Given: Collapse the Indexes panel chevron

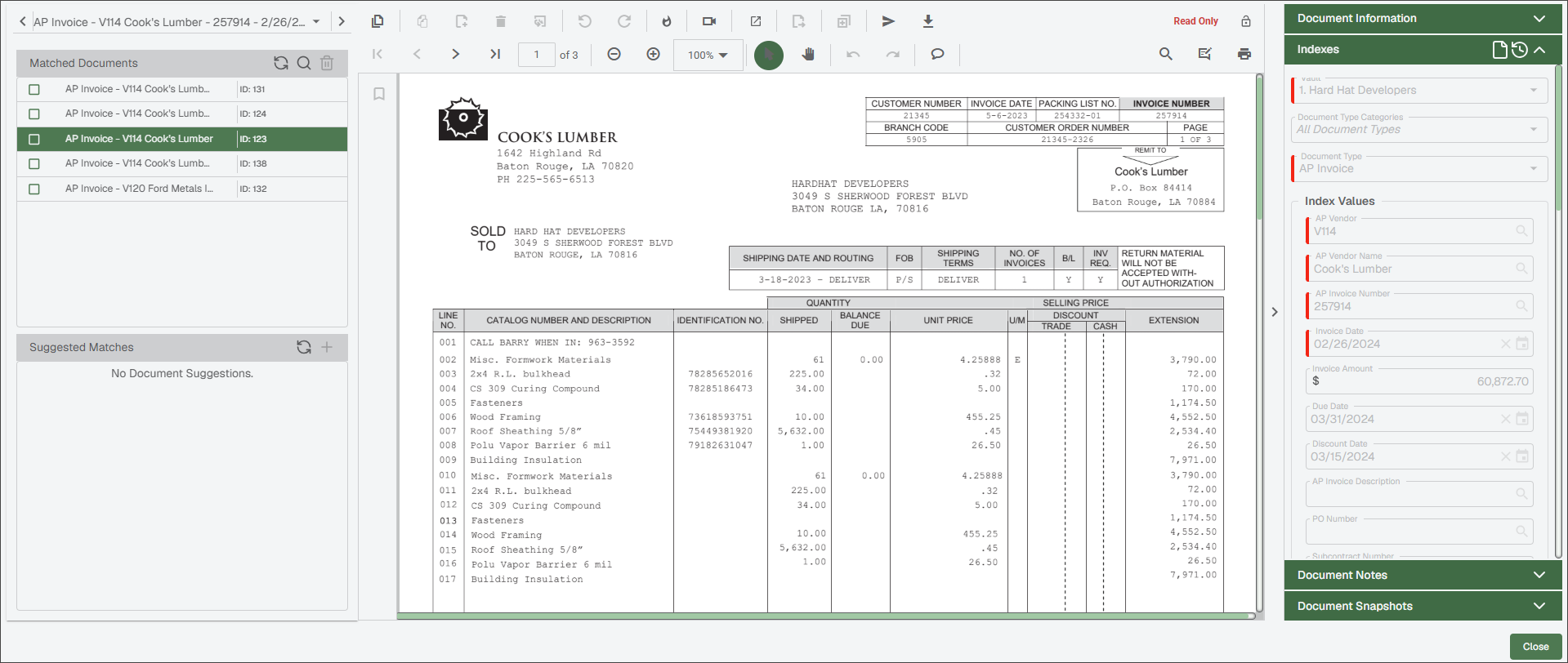Looking at the screenshot, I should coord(1539,50).
